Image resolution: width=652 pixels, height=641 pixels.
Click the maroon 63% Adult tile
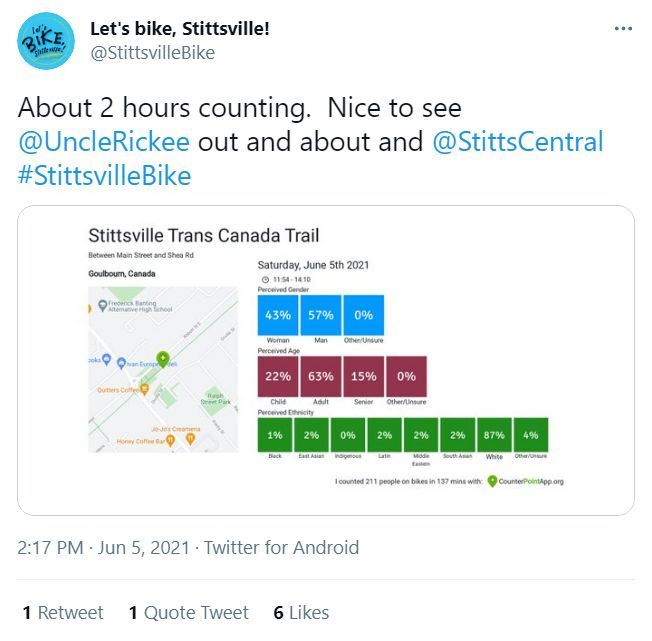(x=321, y=376)
